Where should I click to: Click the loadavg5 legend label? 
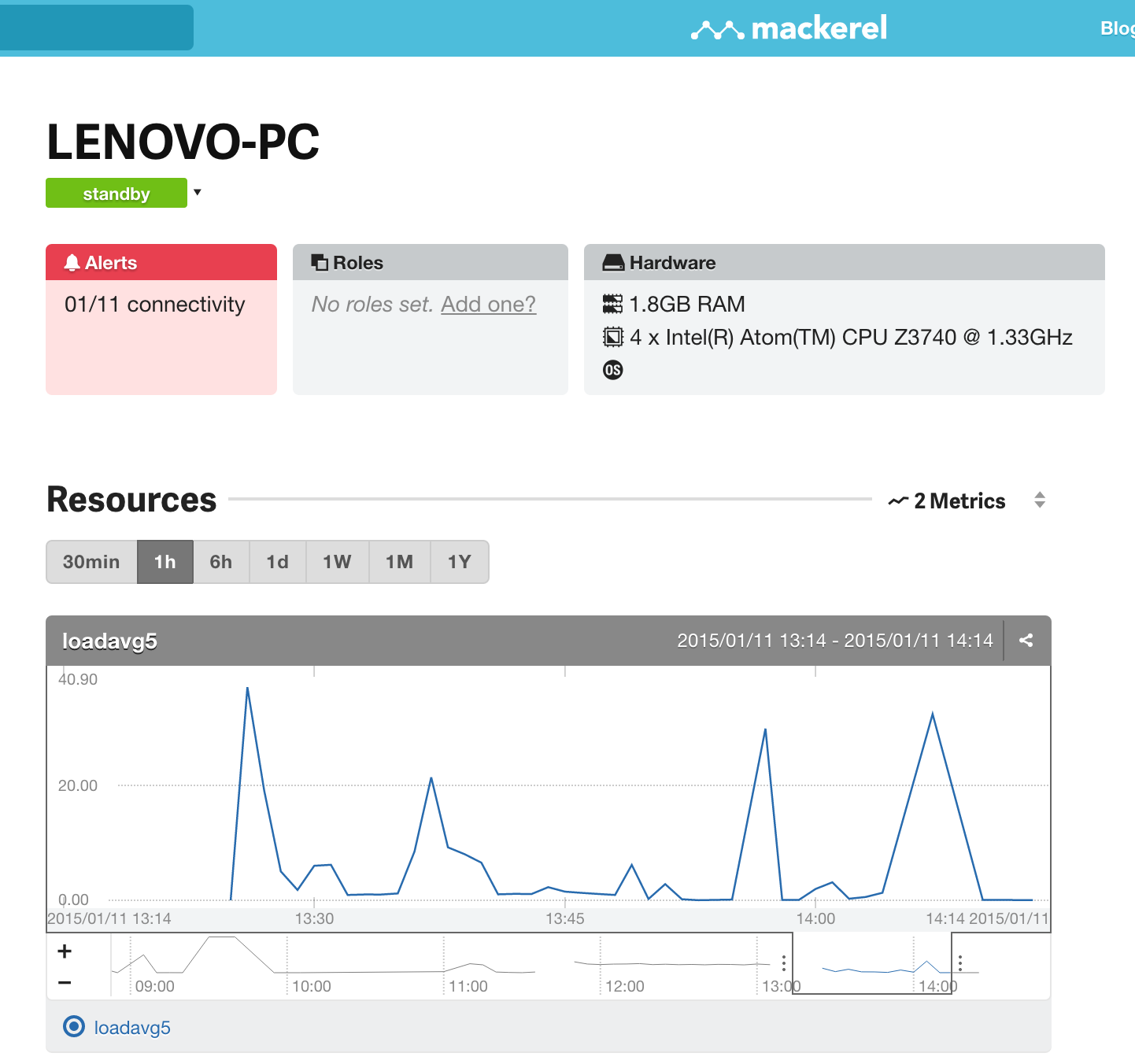click(x=132, y=1028)
